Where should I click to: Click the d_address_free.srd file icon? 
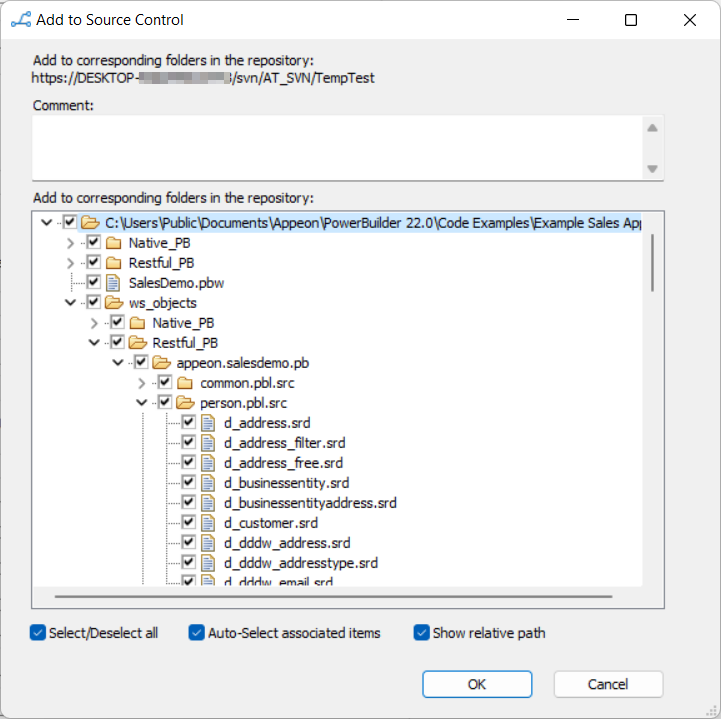point(208,463)
